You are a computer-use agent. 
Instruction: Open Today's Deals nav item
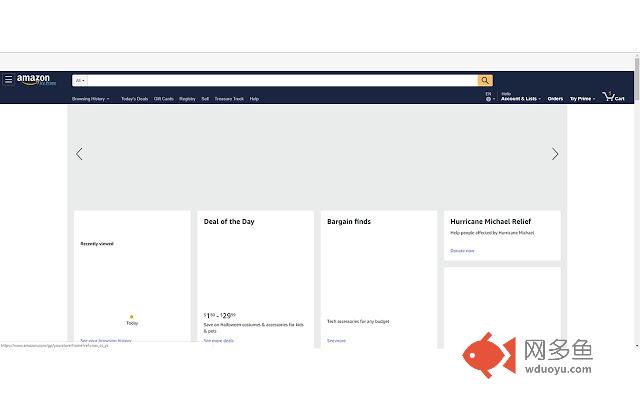pos(134,99)
